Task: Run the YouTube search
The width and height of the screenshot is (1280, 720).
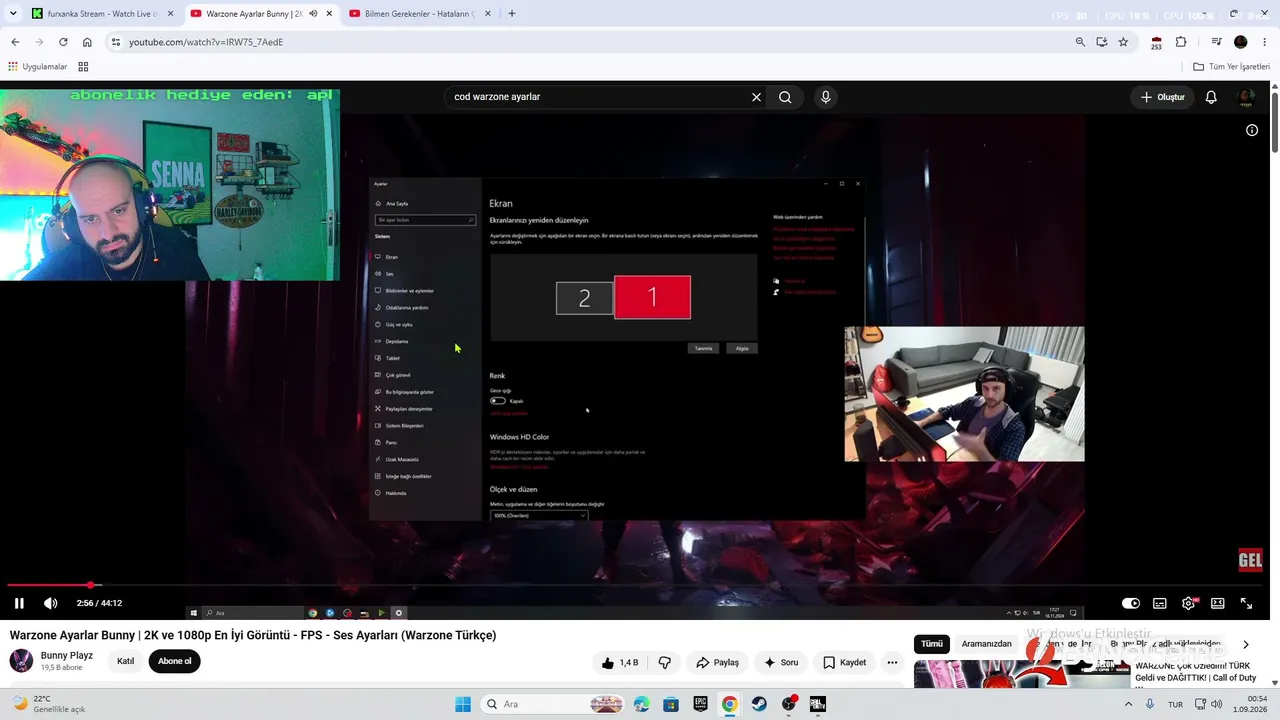Action: click(785, 97)
